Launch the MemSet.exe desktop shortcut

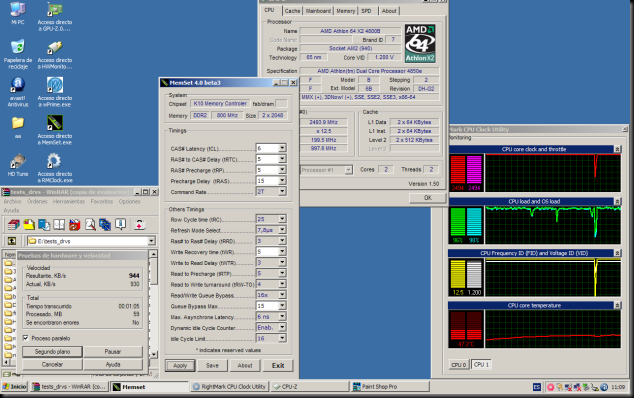[x=55, y=130]
